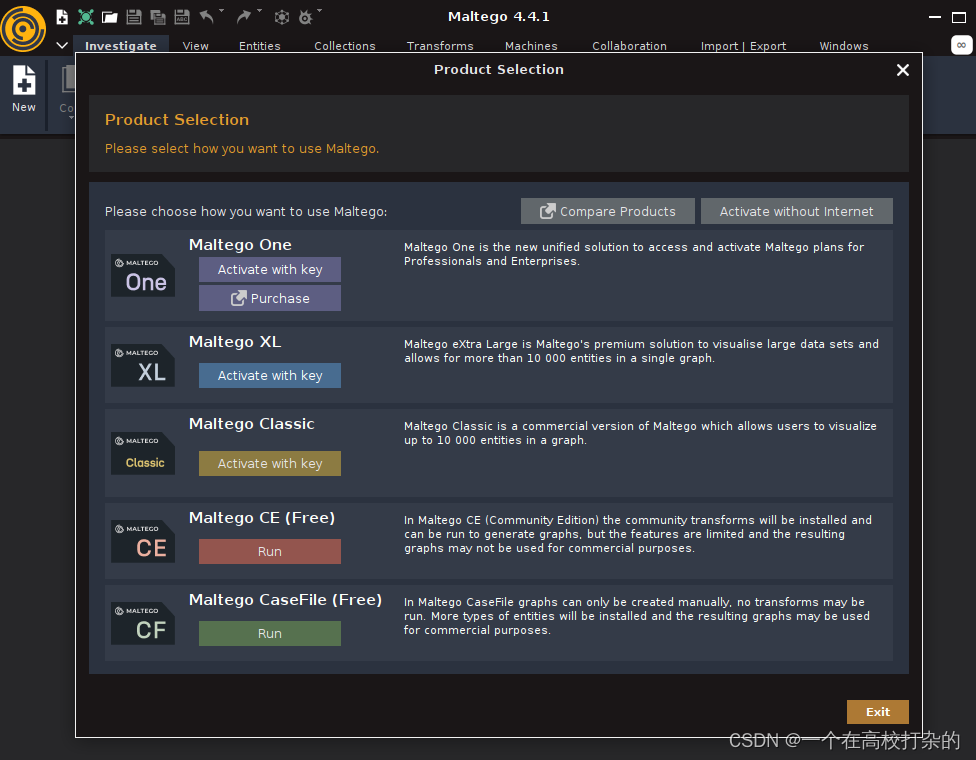Open the Transforms tab
This screenshot has width=976, height=760.
point(440,46)
